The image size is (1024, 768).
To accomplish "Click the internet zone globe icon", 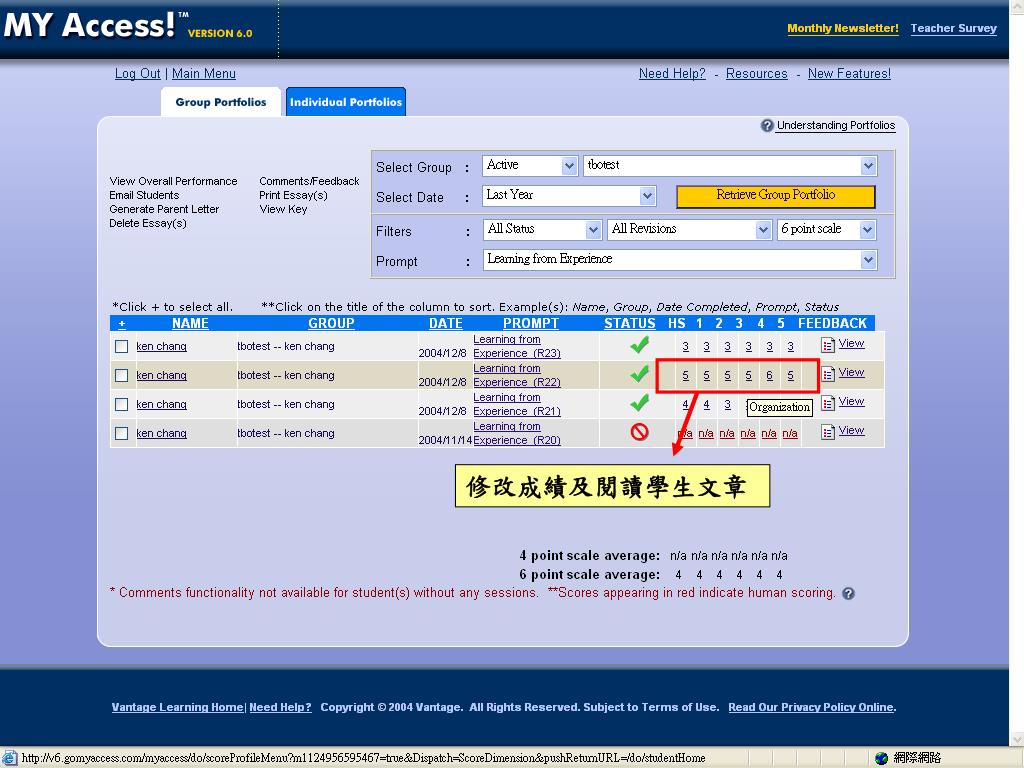I will point(882,758).
